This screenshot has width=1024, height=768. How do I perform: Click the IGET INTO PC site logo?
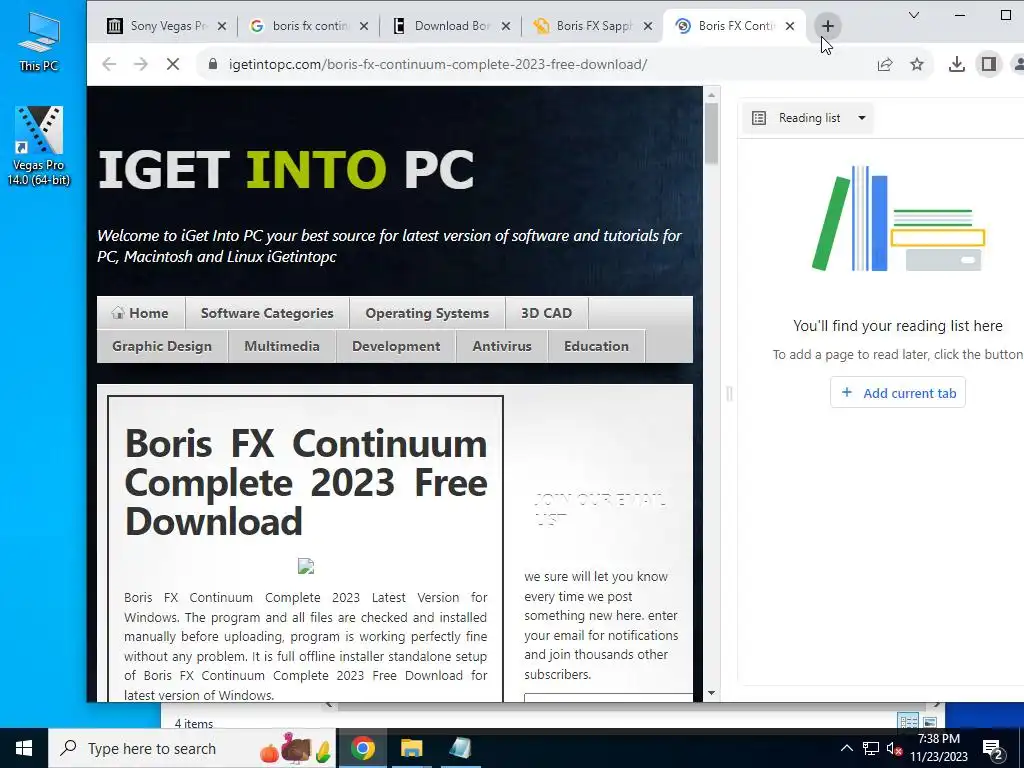286,170
